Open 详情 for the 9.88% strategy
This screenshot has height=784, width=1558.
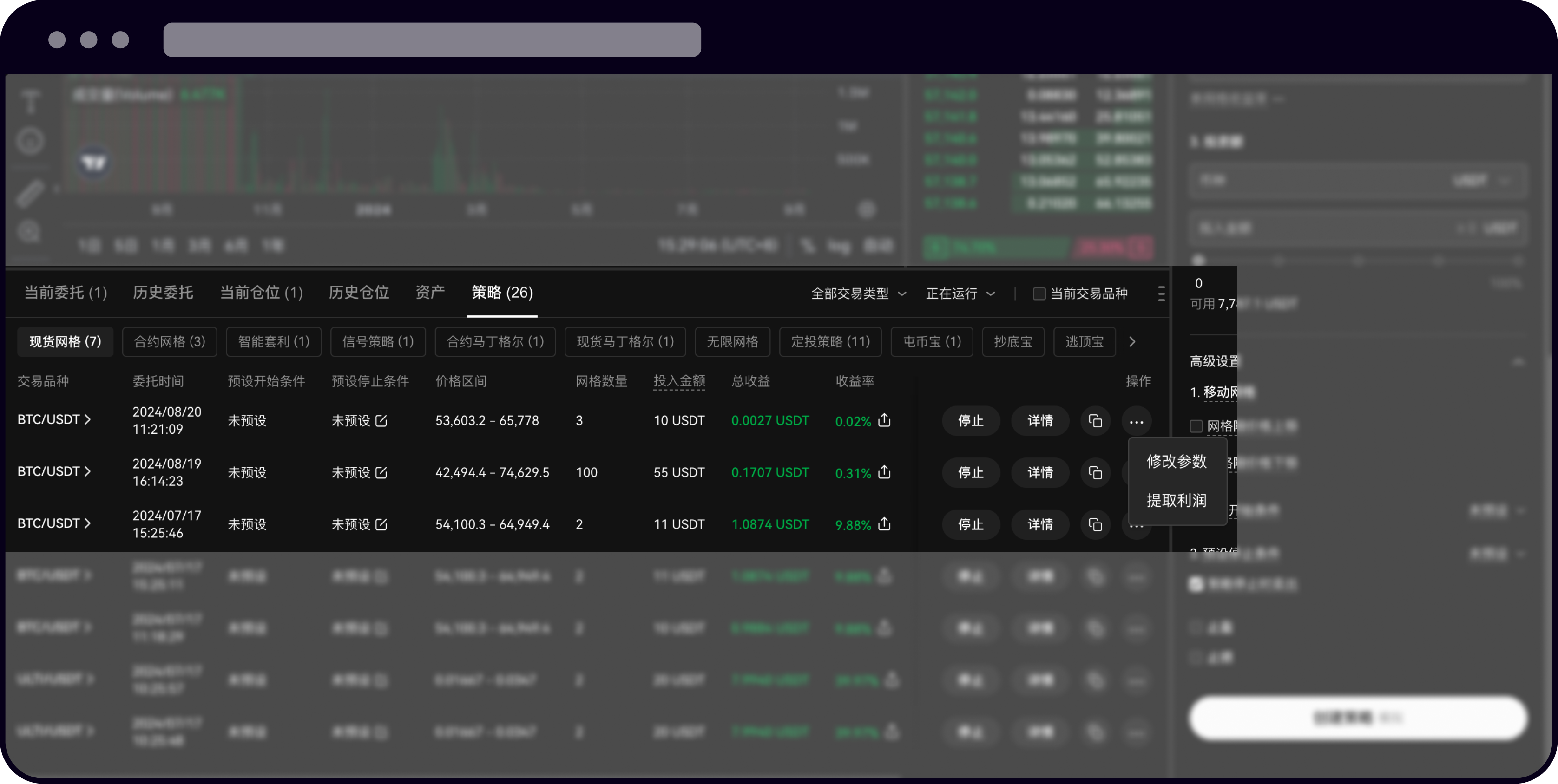coord(1040,525)
